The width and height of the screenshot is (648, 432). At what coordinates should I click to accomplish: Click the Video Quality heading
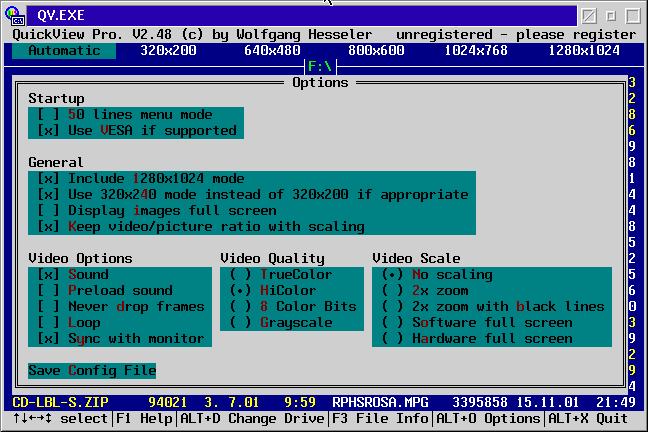tap(272, 258)
